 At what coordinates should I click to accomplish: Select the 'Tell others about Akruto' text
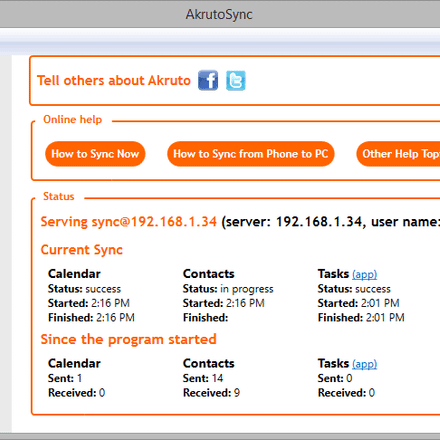tap(114, 81)
